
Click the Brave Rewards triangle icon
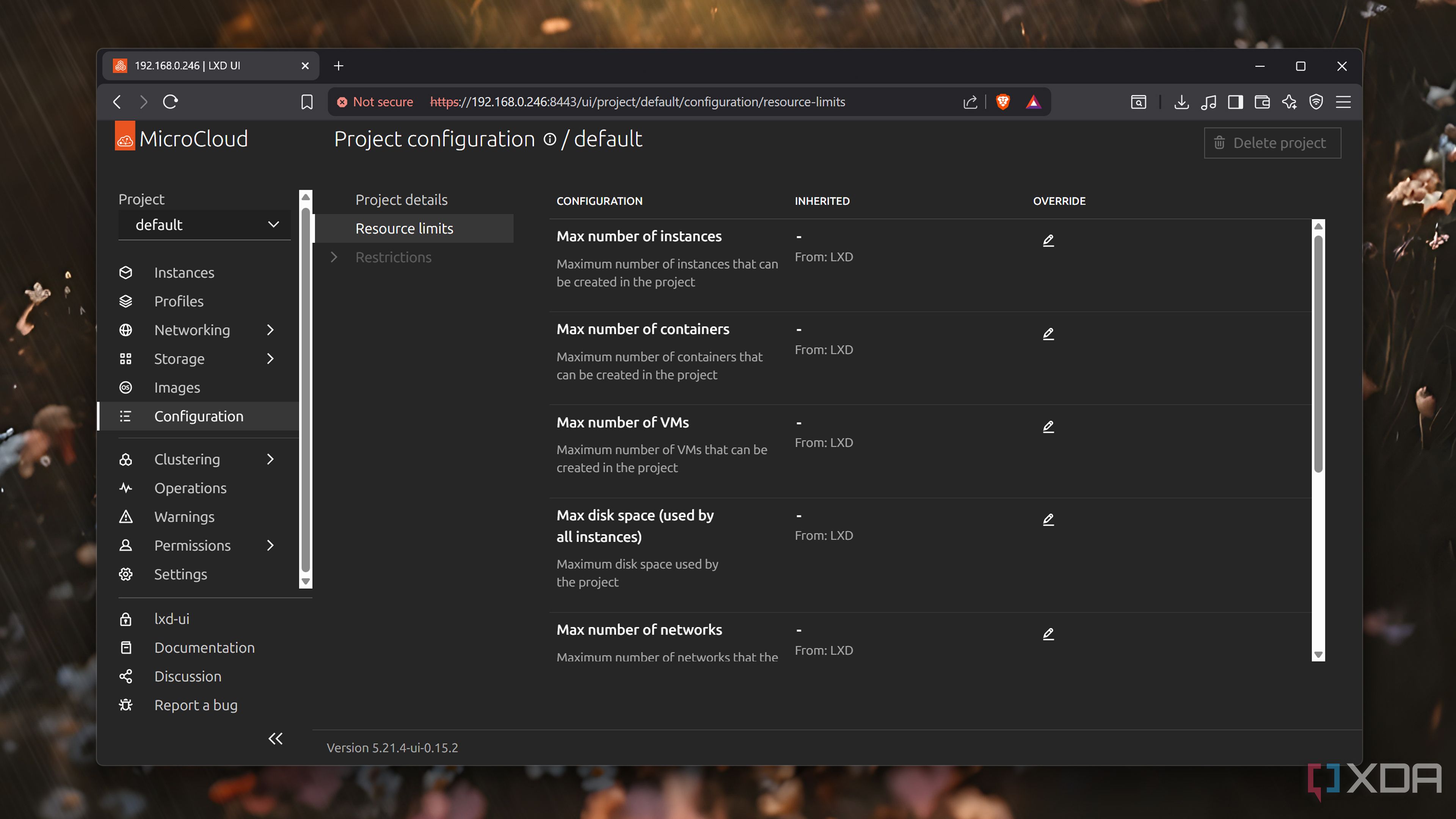[1033, 102]
